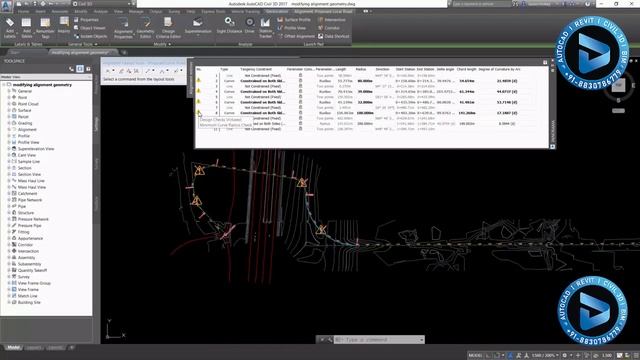Image resolution: width=640 pixels, height=360 pixels.
Task: Open Alignment Properties
Action: pyautogui.click(x=123, y=28)
